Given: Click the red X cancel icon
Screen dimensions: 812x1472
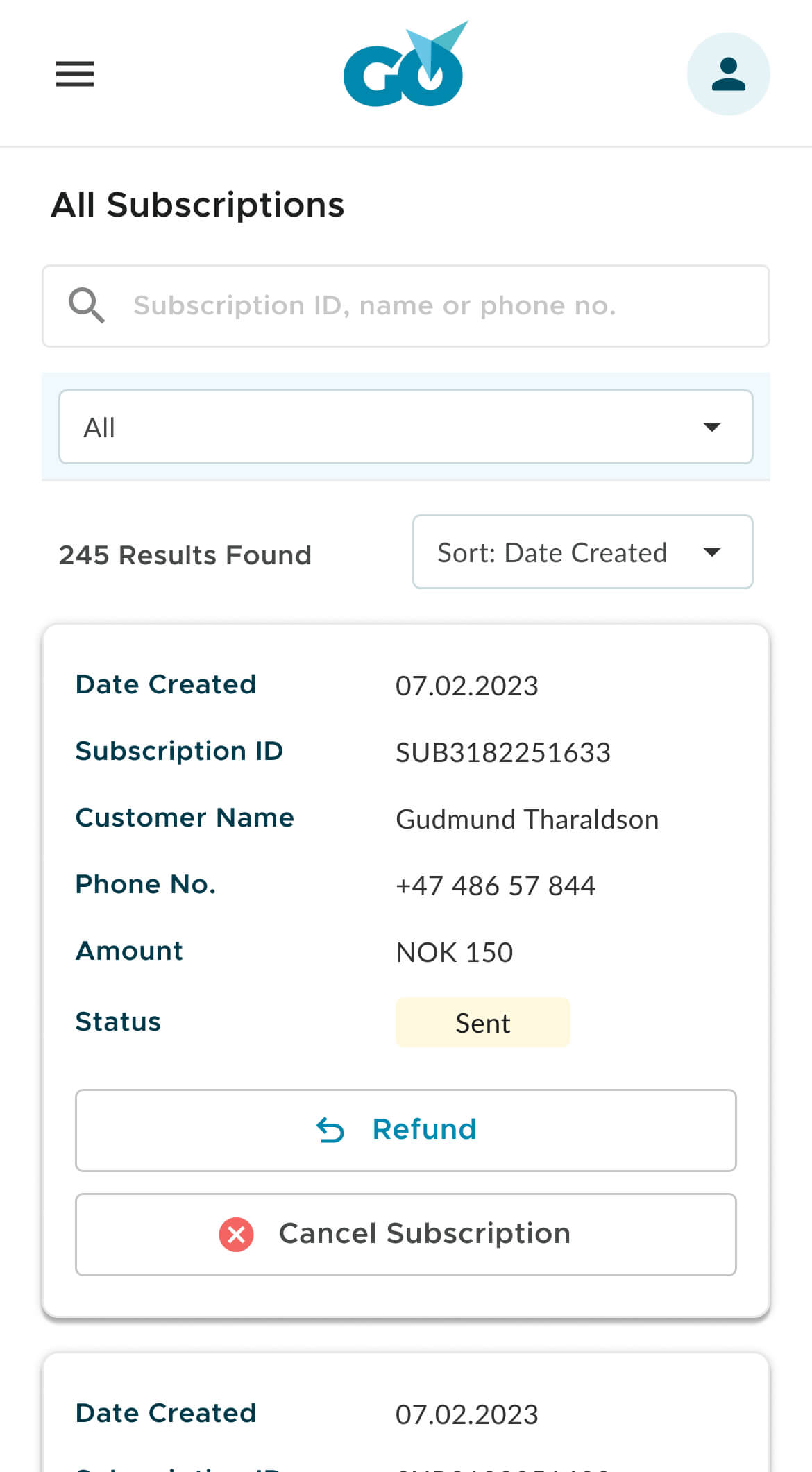Looking at the screenshot, I should [x=236, y=1234].
